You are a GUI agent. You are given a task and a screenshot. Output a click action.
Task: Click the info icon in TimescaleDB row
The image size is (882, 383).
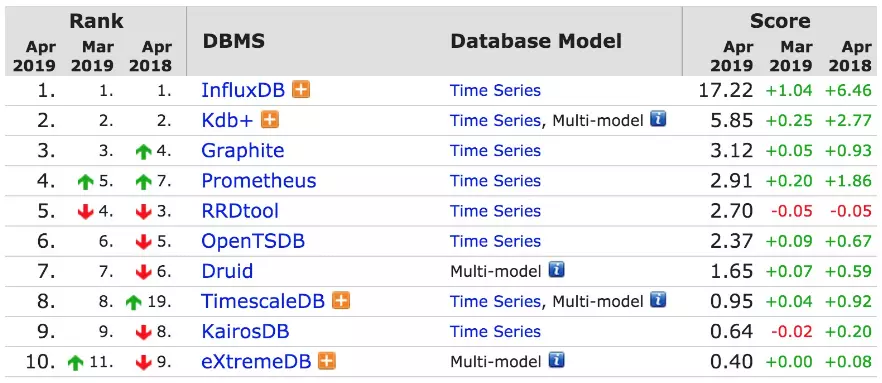(658, 300)
